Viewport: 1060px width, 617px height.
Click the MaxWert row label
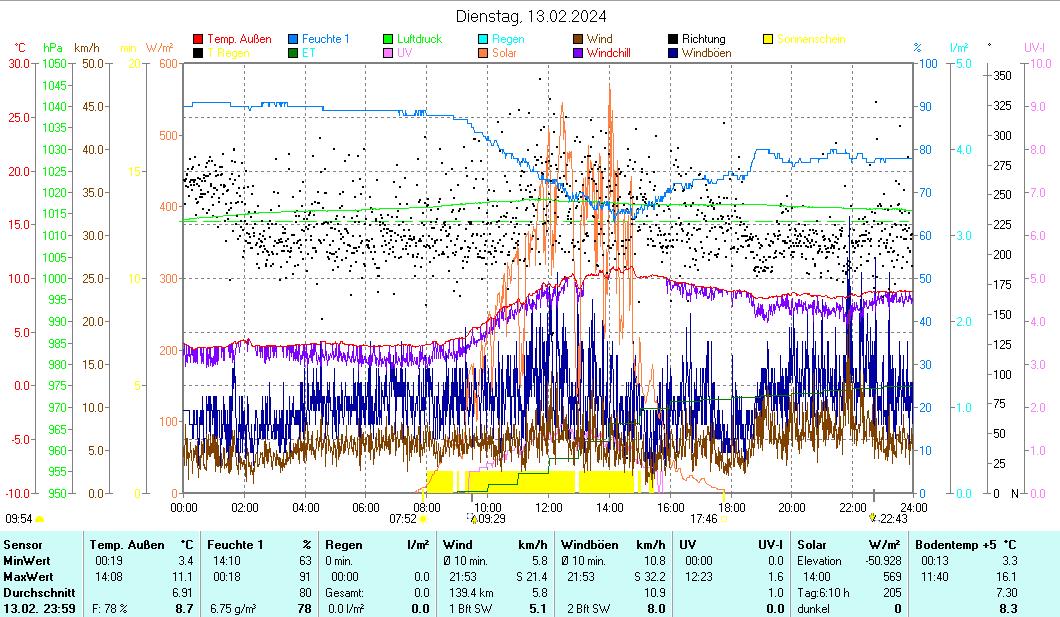27,576
